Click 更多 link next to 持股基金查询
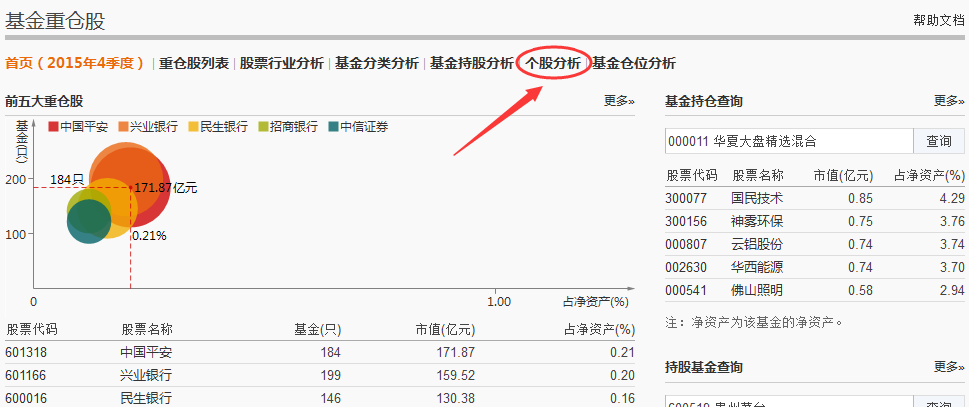 point(948,367)
